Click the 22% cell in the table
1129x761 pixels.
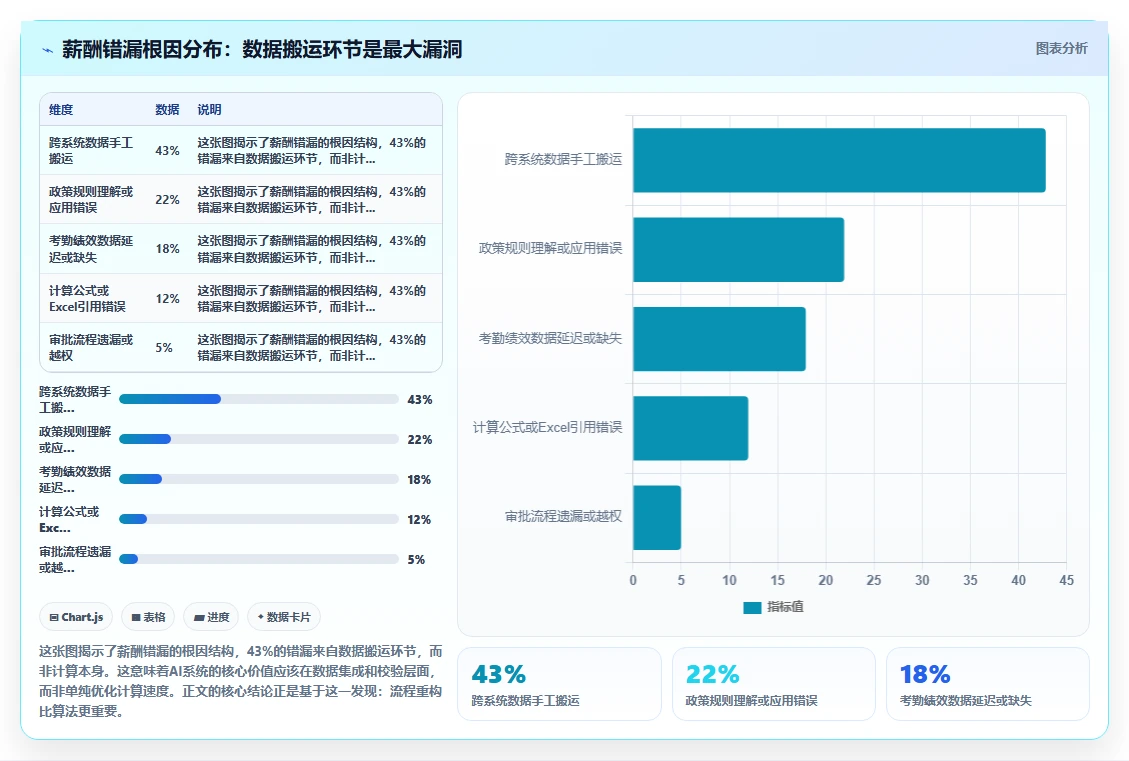click(167, 199)
